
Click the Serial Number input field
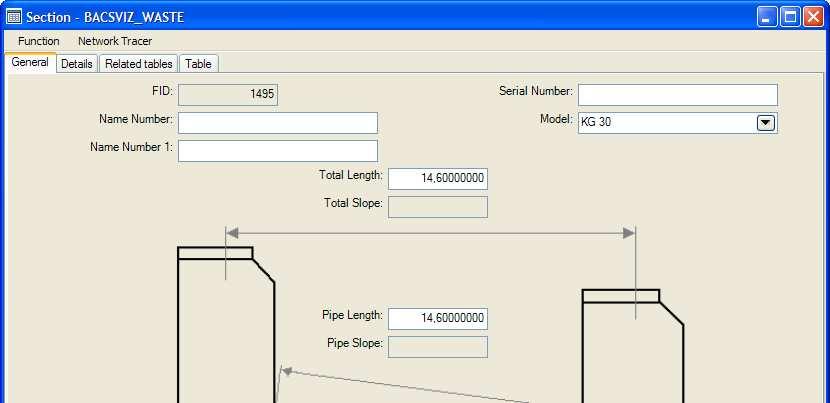678,95
